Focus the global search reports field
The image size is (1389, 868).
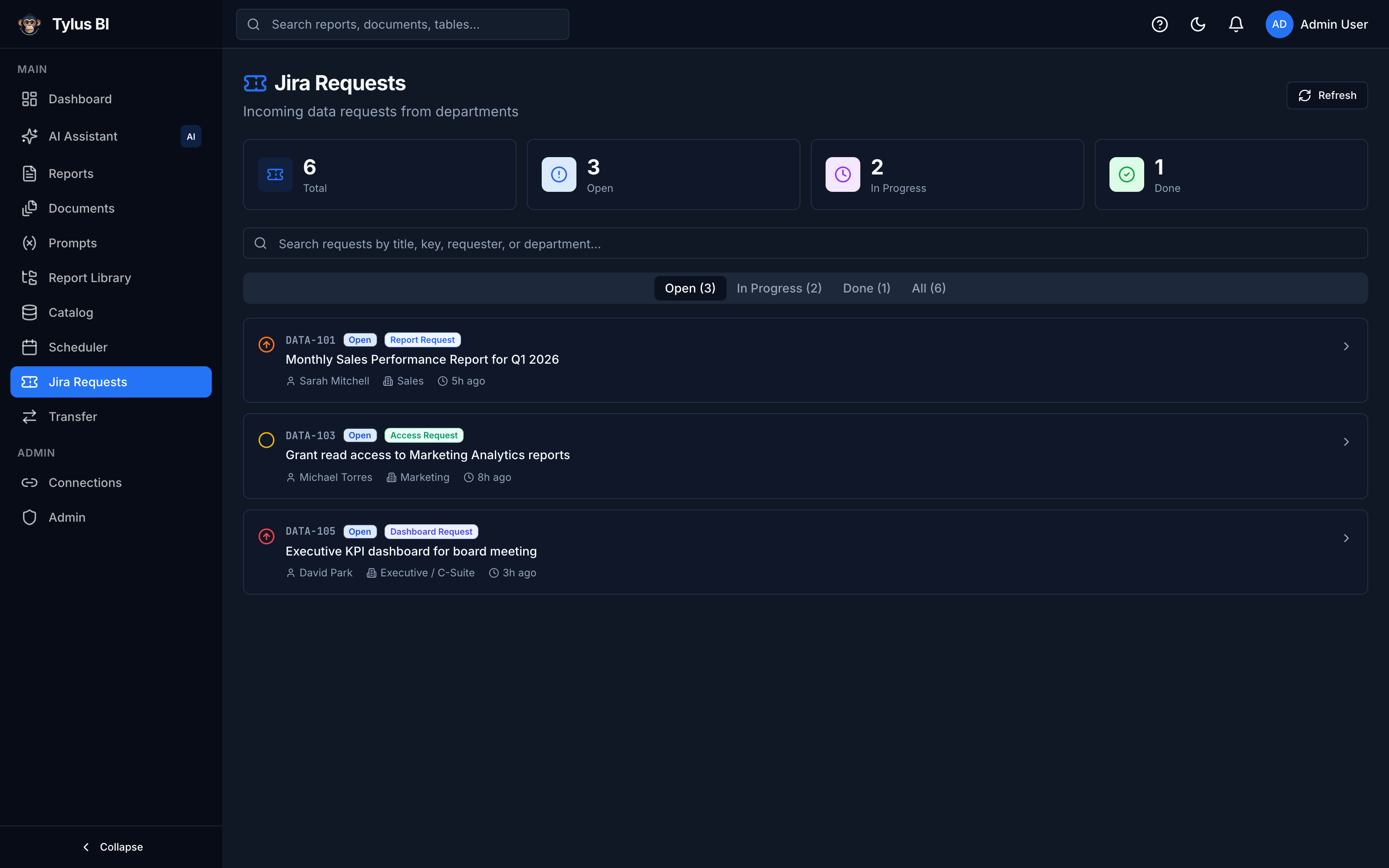(x=402, y=24)
